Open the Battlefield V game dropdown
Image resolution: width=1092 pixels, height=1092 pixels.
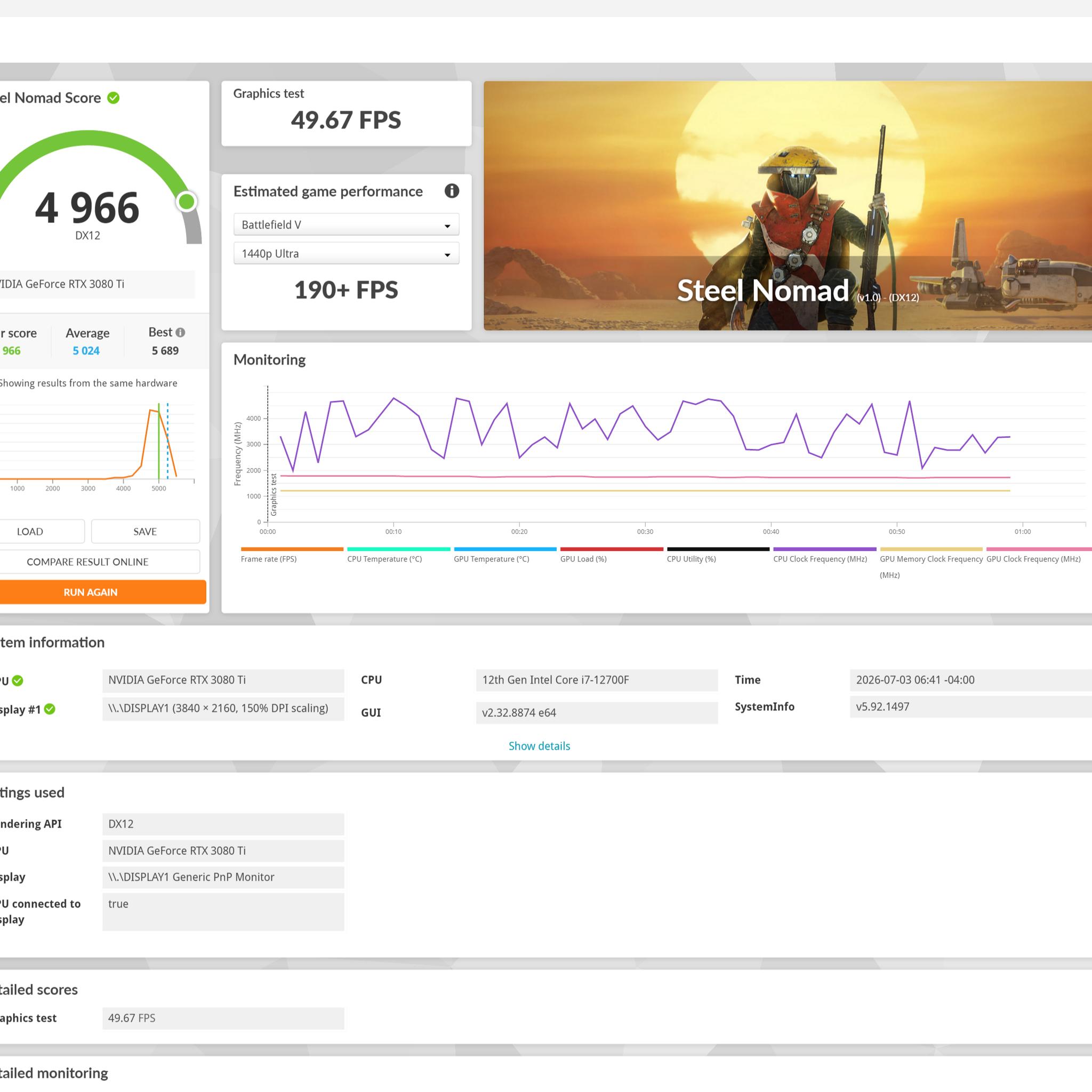(346, 224)
